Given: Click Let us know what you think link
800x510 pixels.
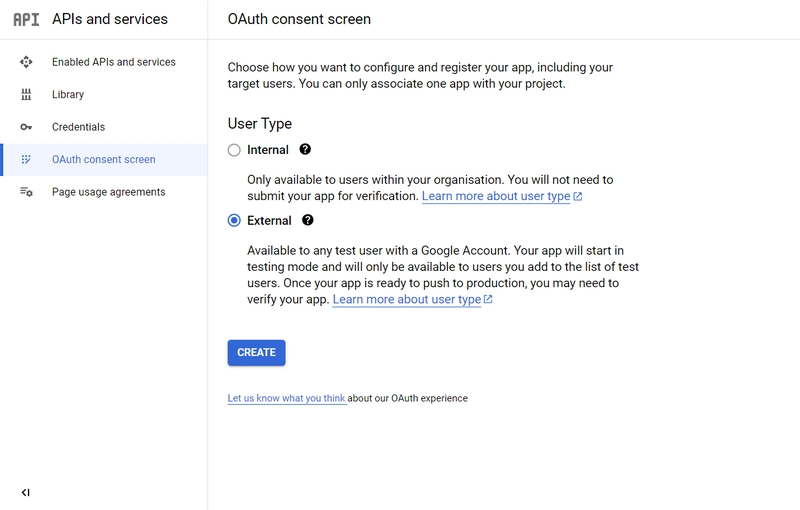Looking at the screenshot, I should [x=287, y=398].
